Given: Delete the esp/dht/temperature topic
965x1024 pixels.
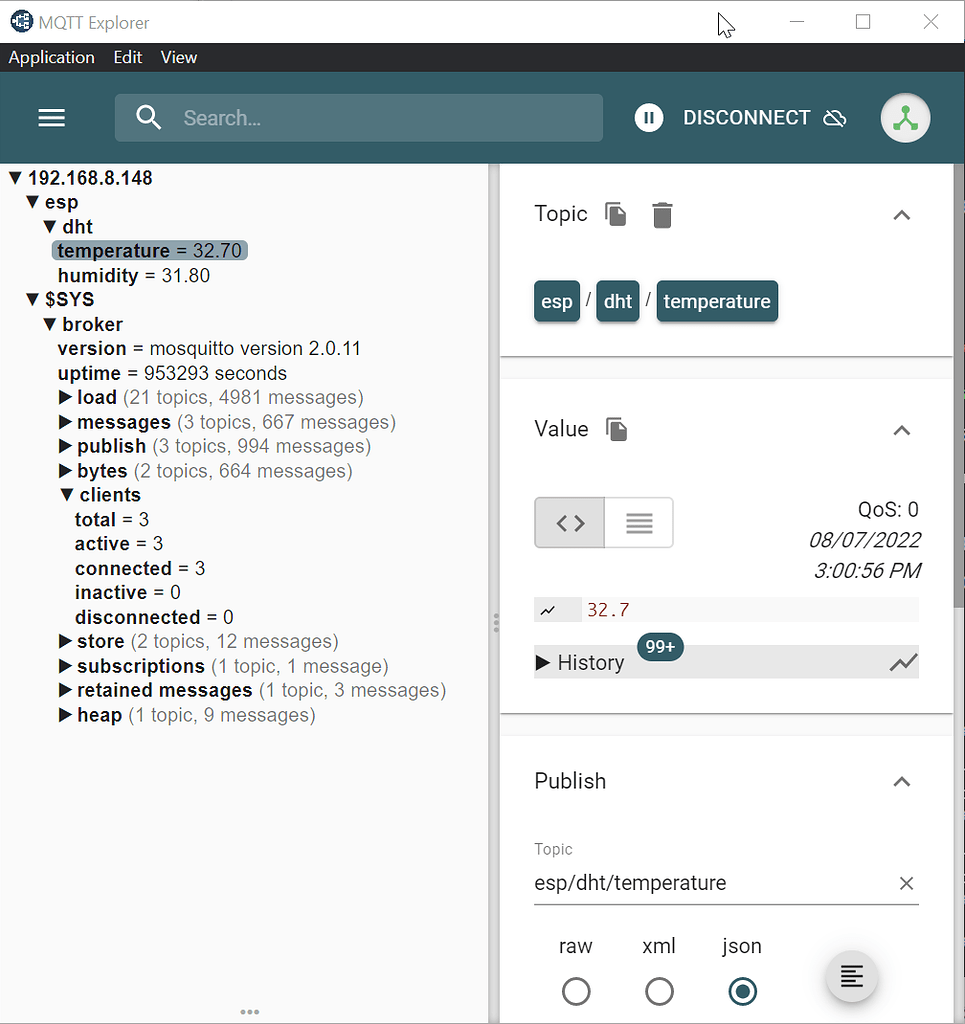Looking at the screenshot, I should click(x=661, y=214).
